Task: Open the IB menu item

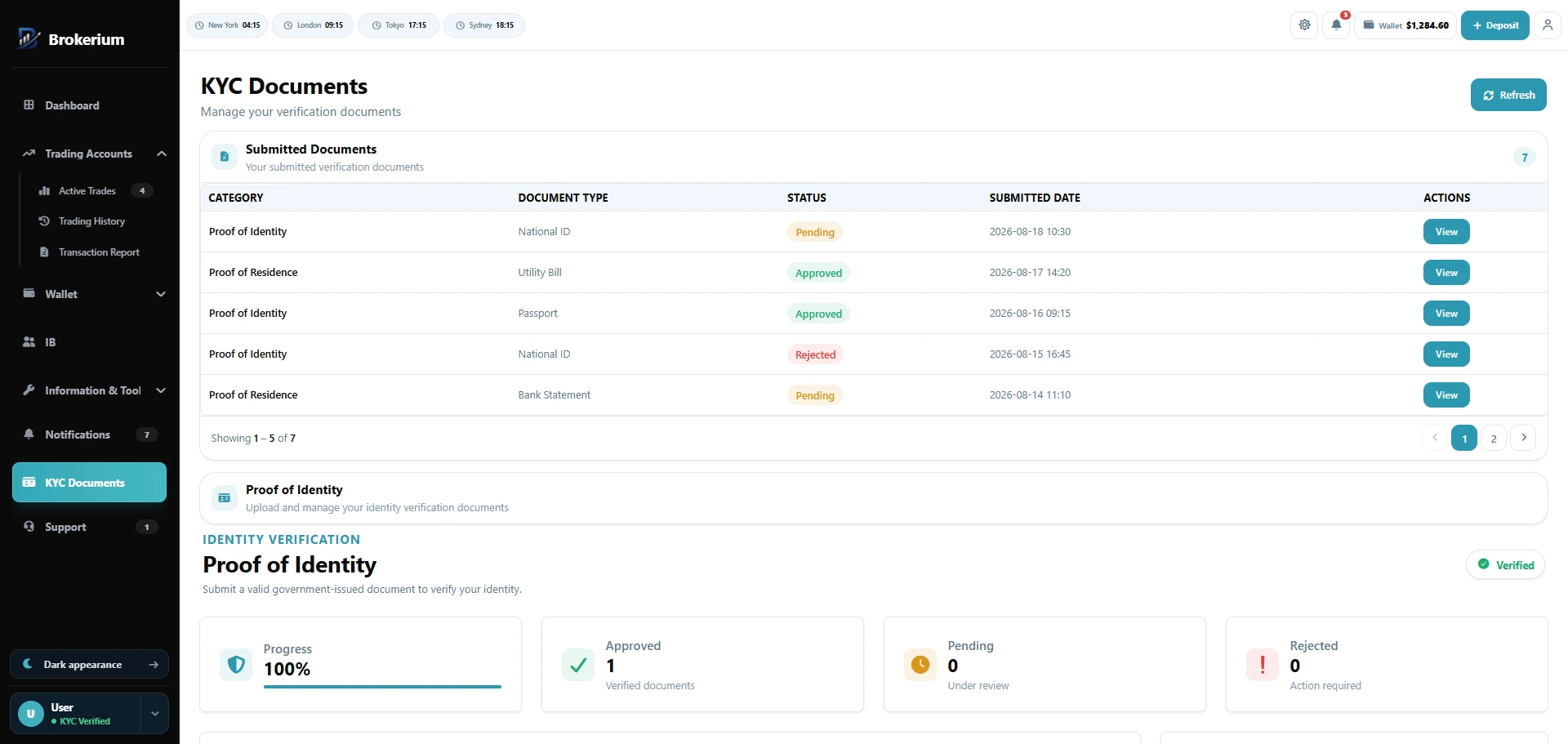Action: (x=90, y=342)
